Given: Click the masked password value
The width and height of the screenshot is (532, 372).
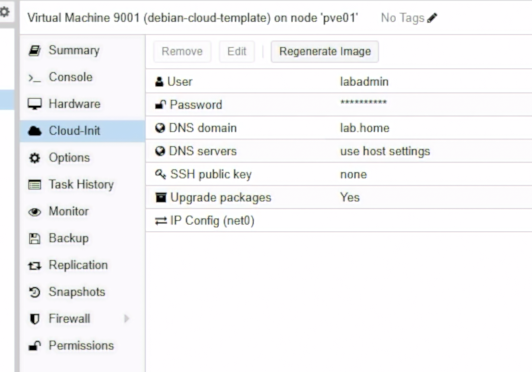Looking at the screenshot, I should 363,102.
